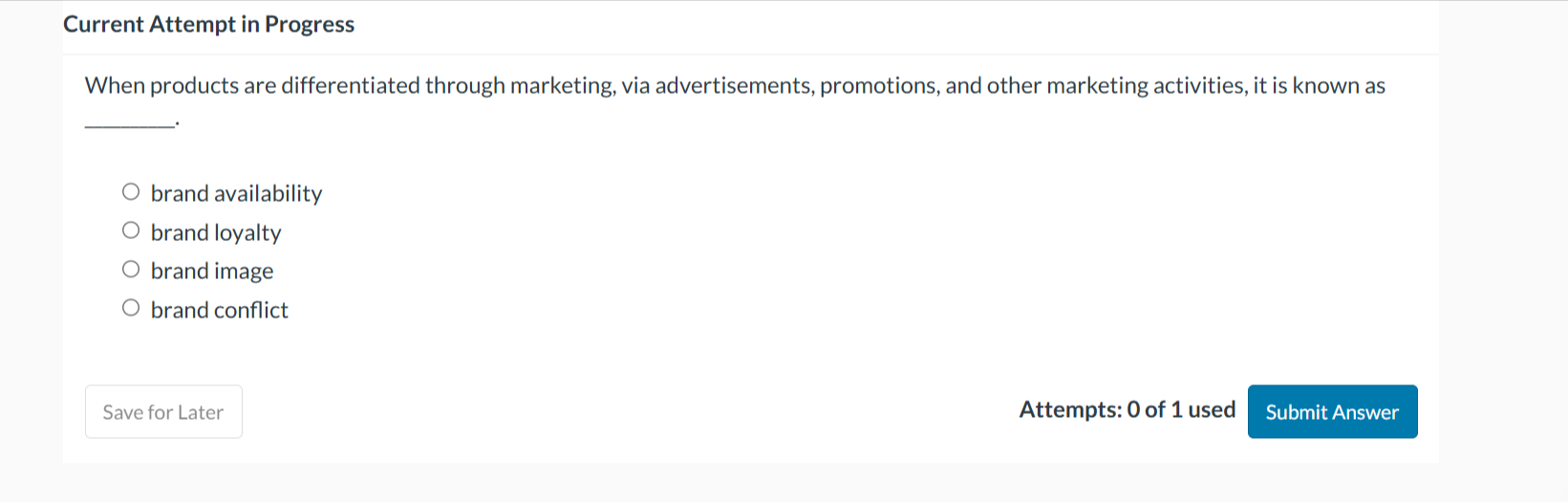Click the phrase "marketing activities" in the question
Screen dimensions: 1568x502
(1146, 86)
